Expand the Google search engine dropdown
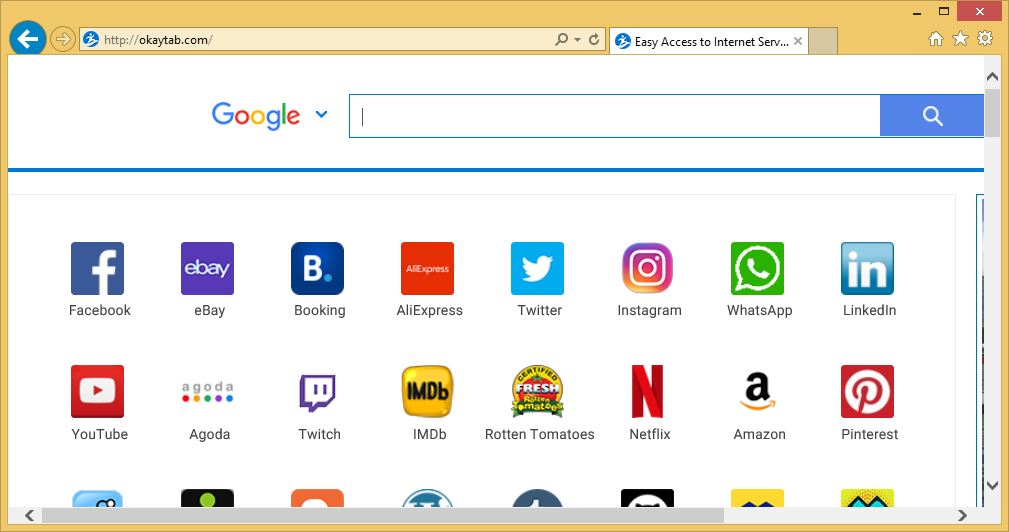The width and height of the screenshot is (1009, 532). 321,115
